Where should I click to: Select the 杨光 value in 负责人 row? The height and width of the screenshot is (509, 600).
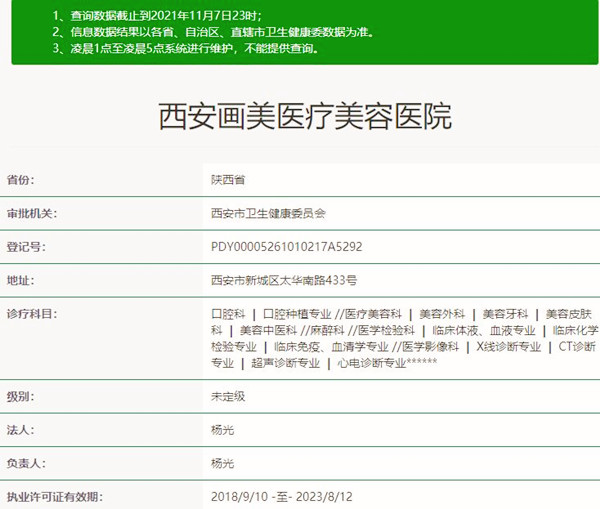tap(222, 463)
